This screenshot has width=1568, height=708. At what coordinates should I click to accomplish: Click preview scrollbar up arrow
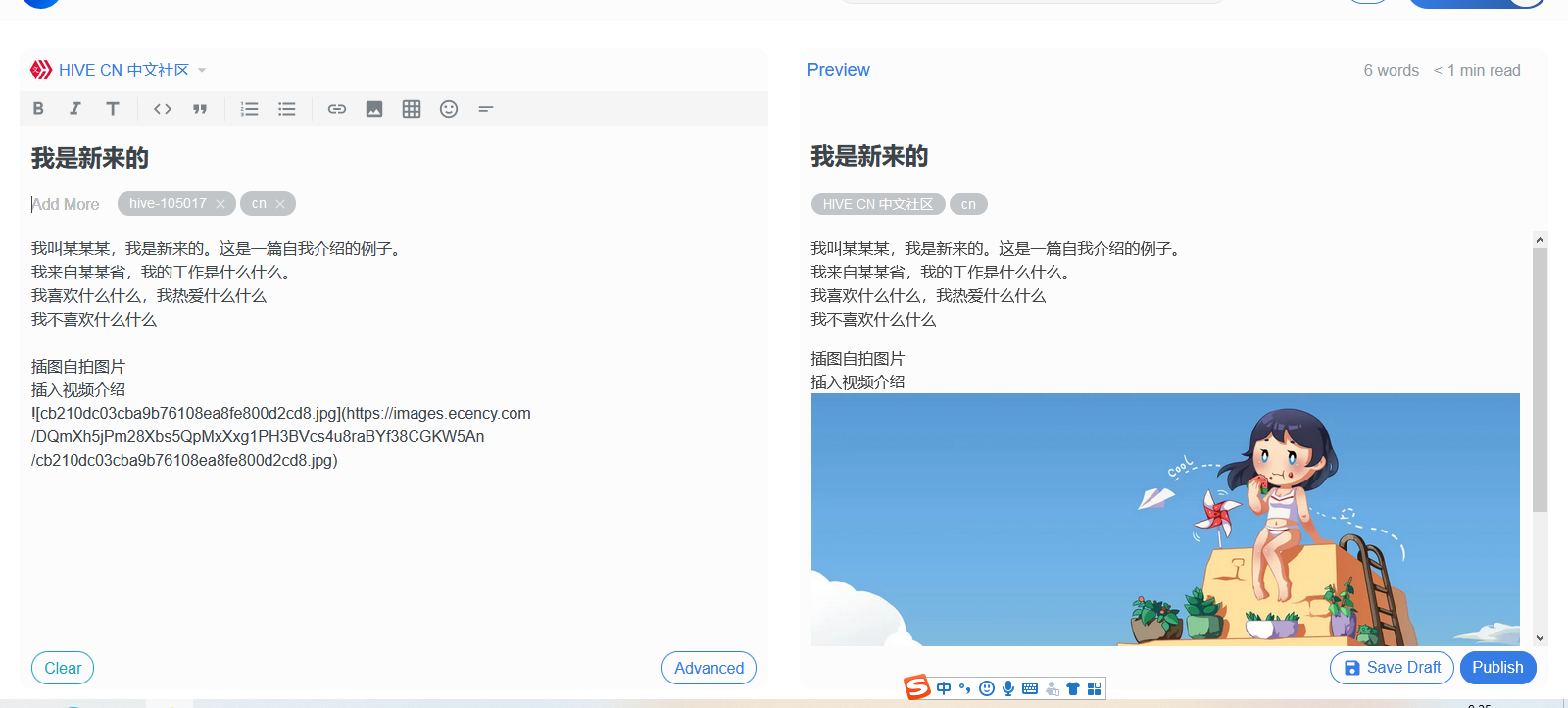1540,239
